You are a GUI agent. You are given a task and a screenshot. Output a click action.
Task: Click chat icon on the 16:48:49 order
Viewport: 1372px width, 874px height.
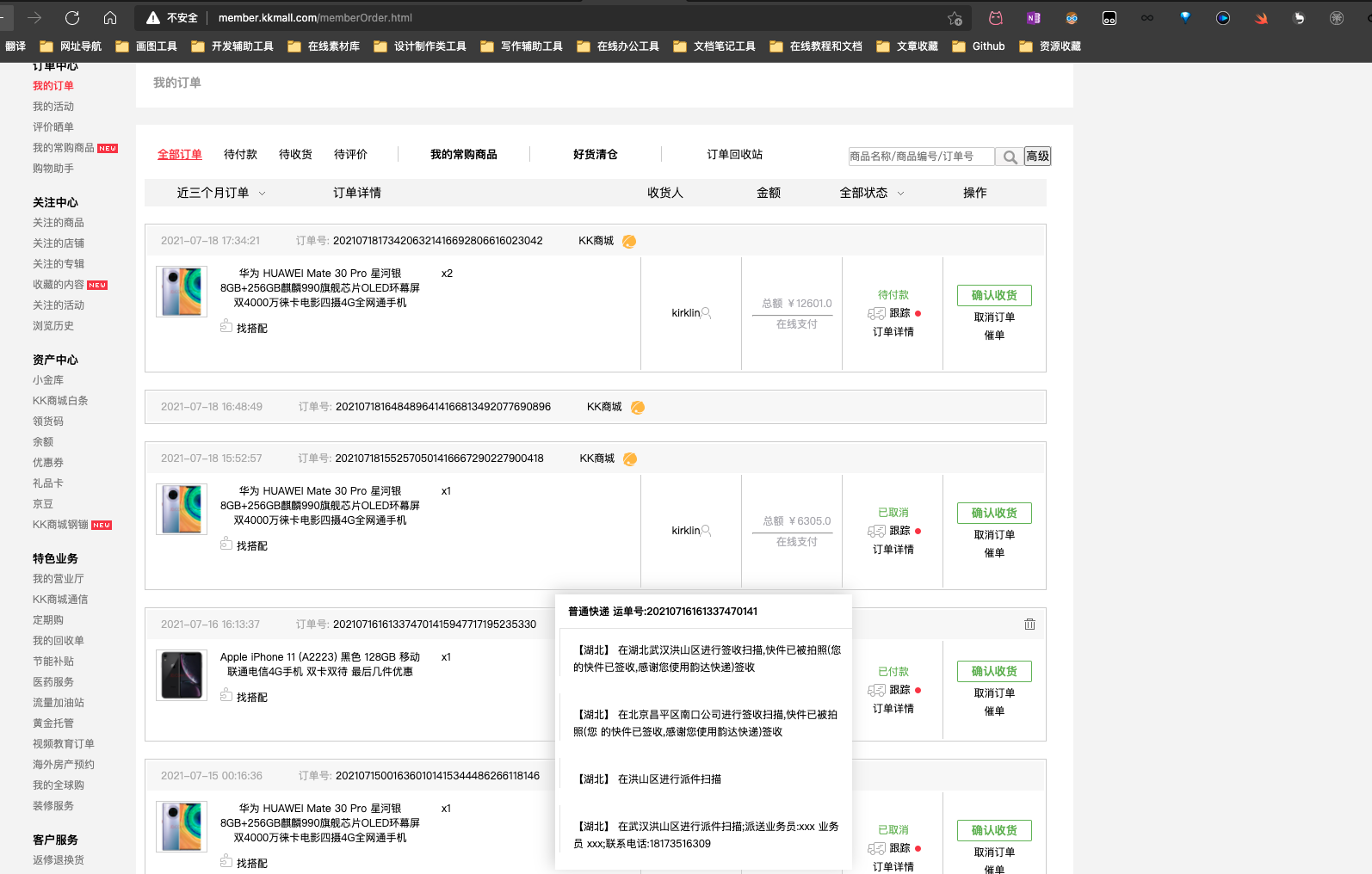638,408
